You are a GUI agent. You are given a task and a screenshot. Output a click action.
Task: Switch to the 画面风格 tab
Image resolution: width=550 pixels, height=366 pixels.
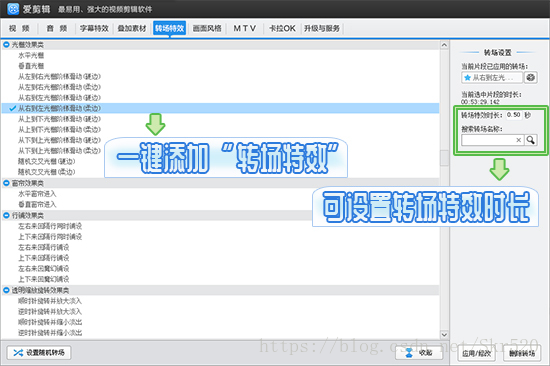(207, 28)
